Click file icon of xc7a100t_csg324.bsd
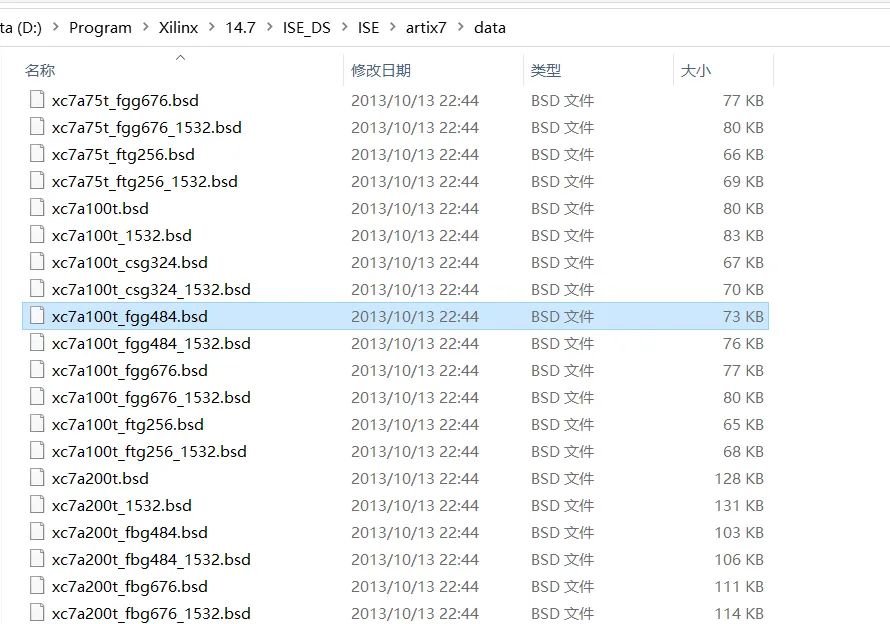This screenshot has height=624, width=890. point(37,262)
